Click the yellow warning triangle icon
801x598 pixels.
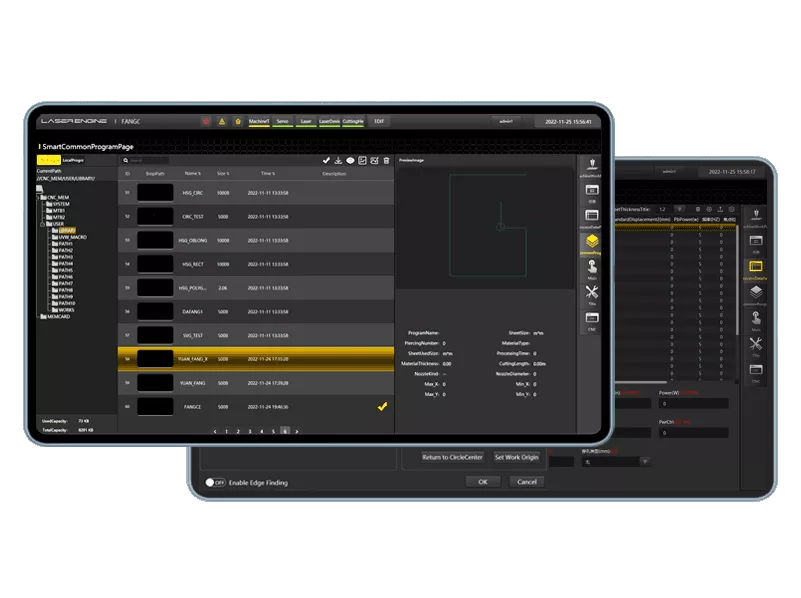click(222, 121)
